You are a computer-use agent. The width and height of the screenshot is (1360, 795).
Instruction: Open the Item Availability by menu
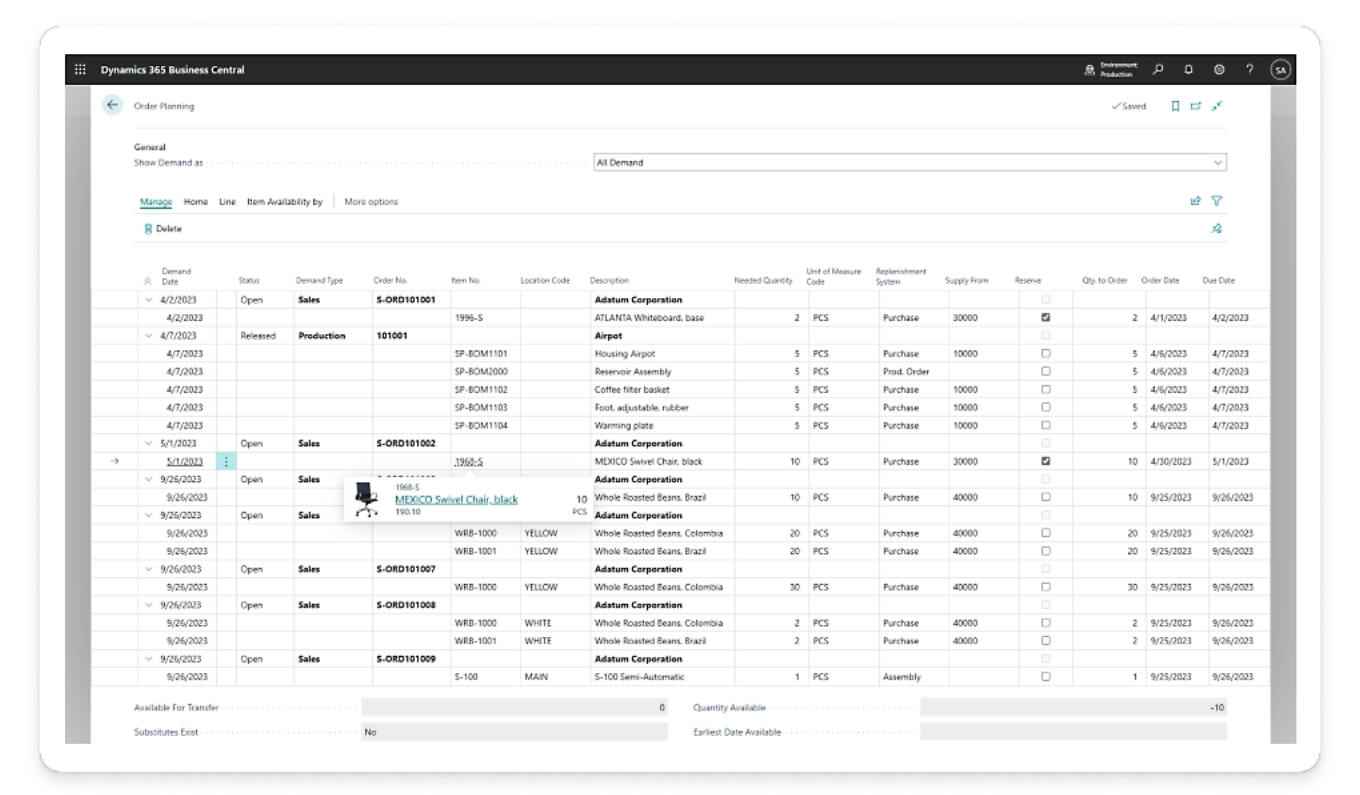coord(284,202)
